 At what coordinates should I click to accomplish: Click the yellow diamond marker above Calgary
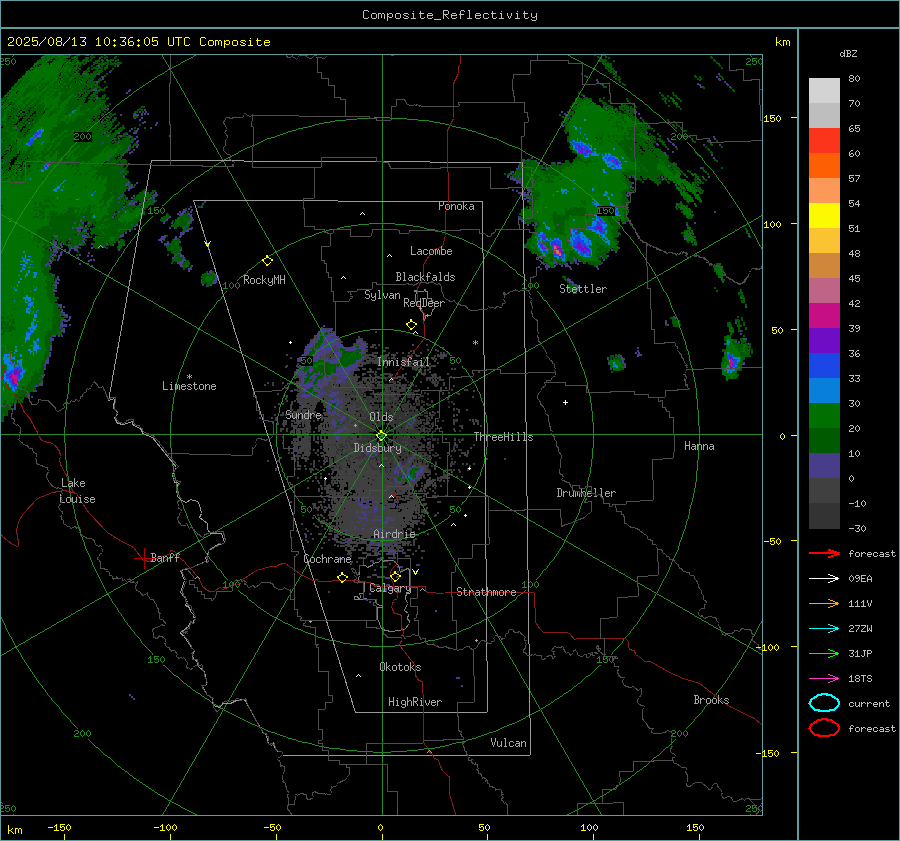[x=395, y=576]
